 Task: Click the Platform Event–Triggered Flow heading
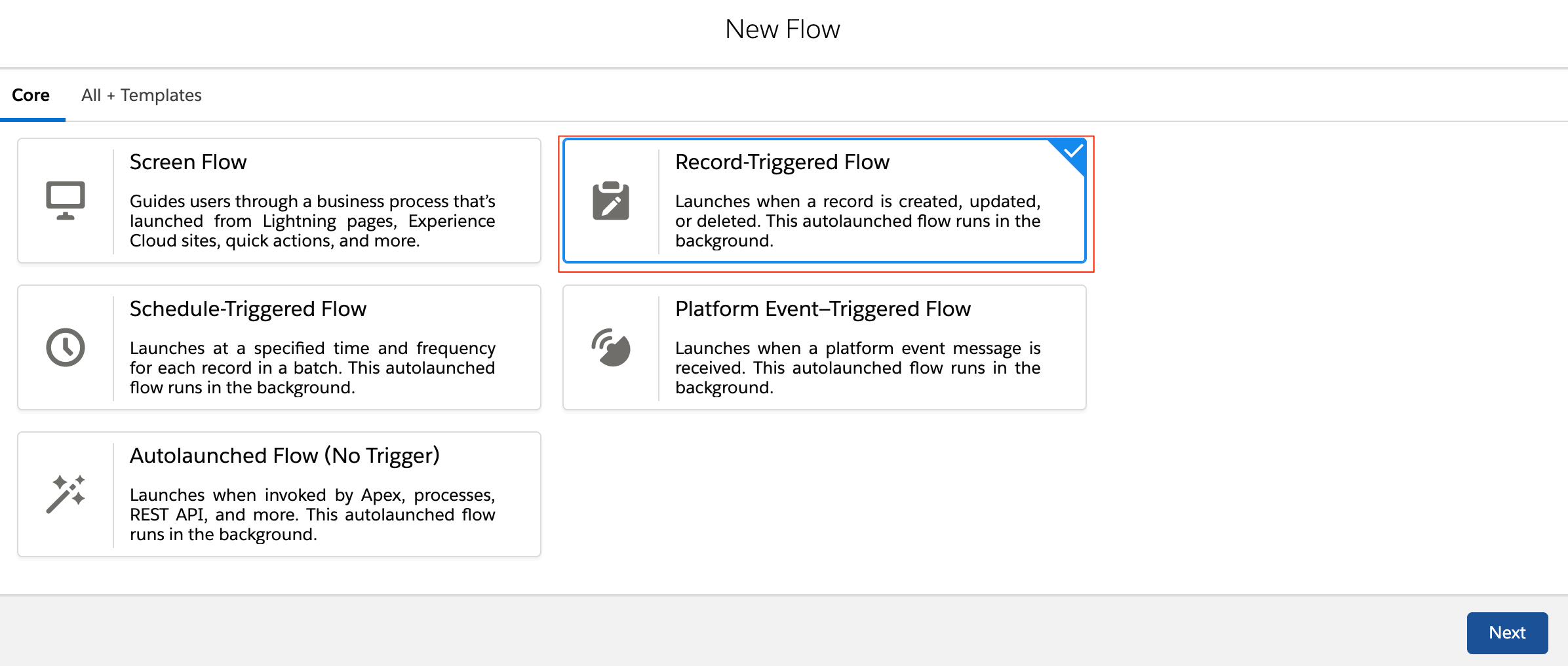coord(823,309)
